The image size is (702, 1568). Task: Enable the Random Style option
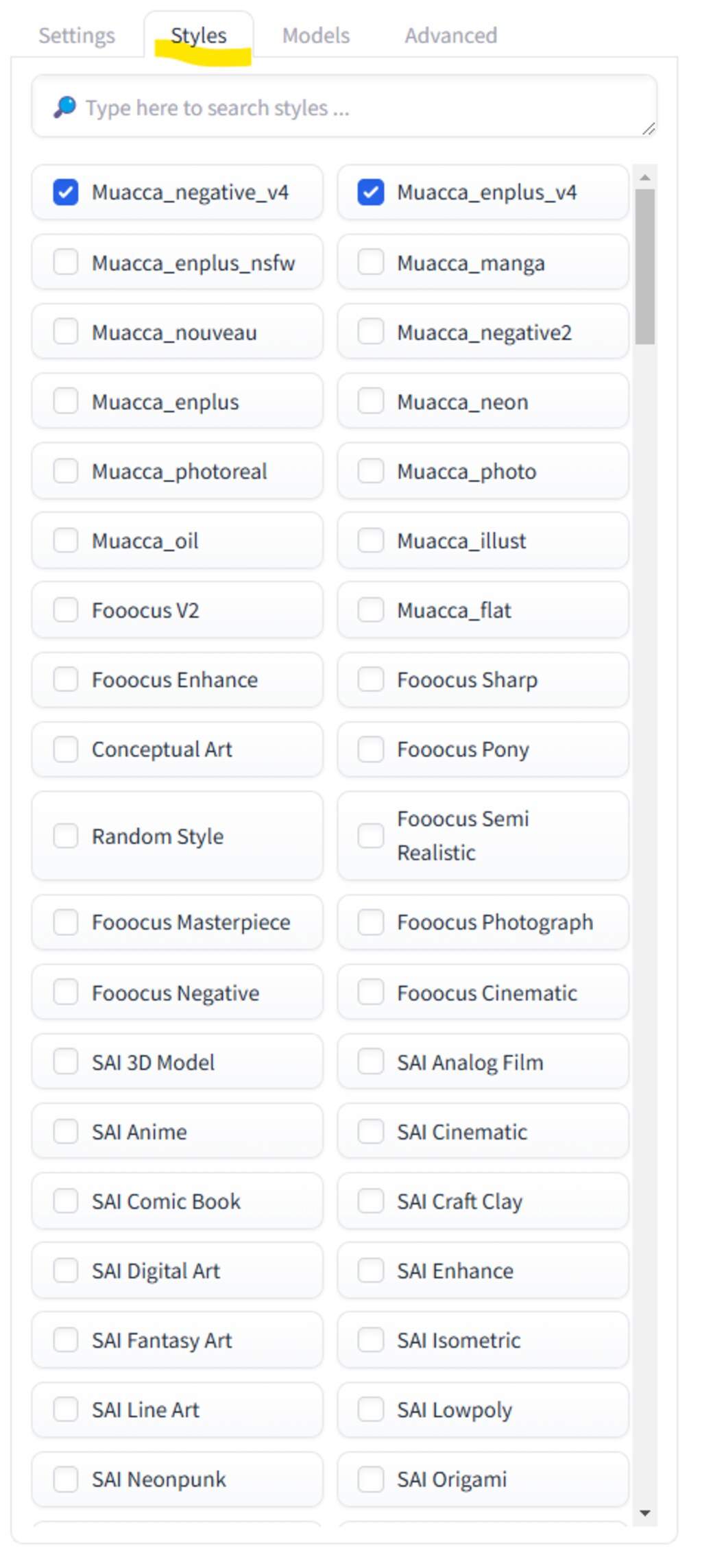(x=66, y=836)
